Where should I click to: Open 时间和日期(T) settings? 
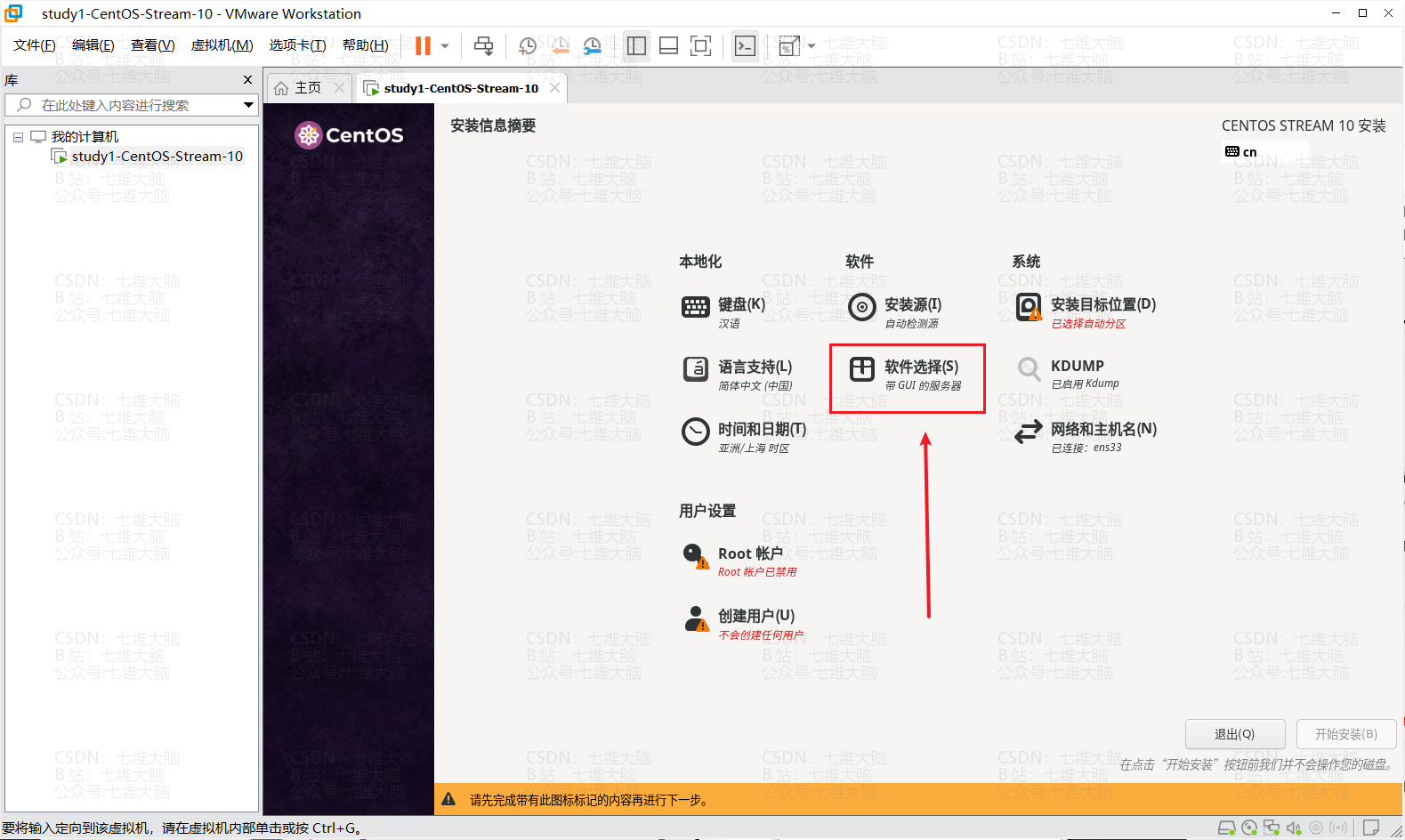coord(744,437)
